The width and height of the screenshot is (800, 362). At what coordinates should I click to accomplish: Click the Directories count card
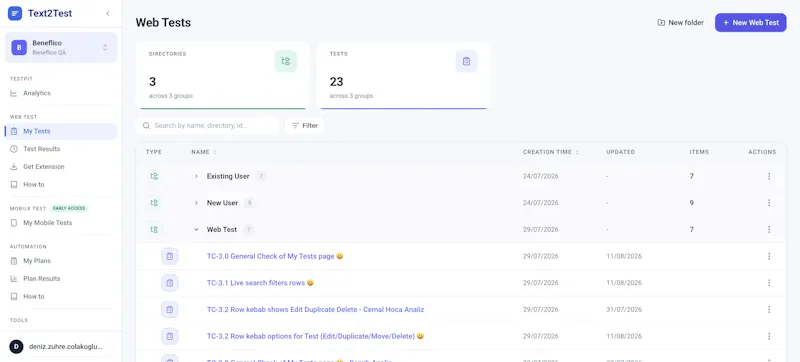(x=222, y=75)
